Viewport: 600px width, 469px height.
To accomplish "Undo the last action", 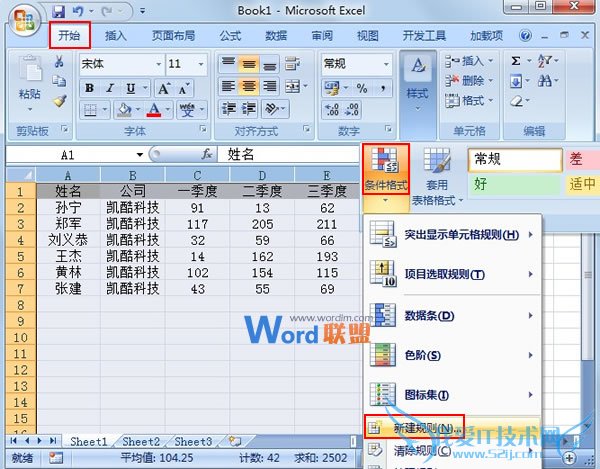I will tap(78, 11).
